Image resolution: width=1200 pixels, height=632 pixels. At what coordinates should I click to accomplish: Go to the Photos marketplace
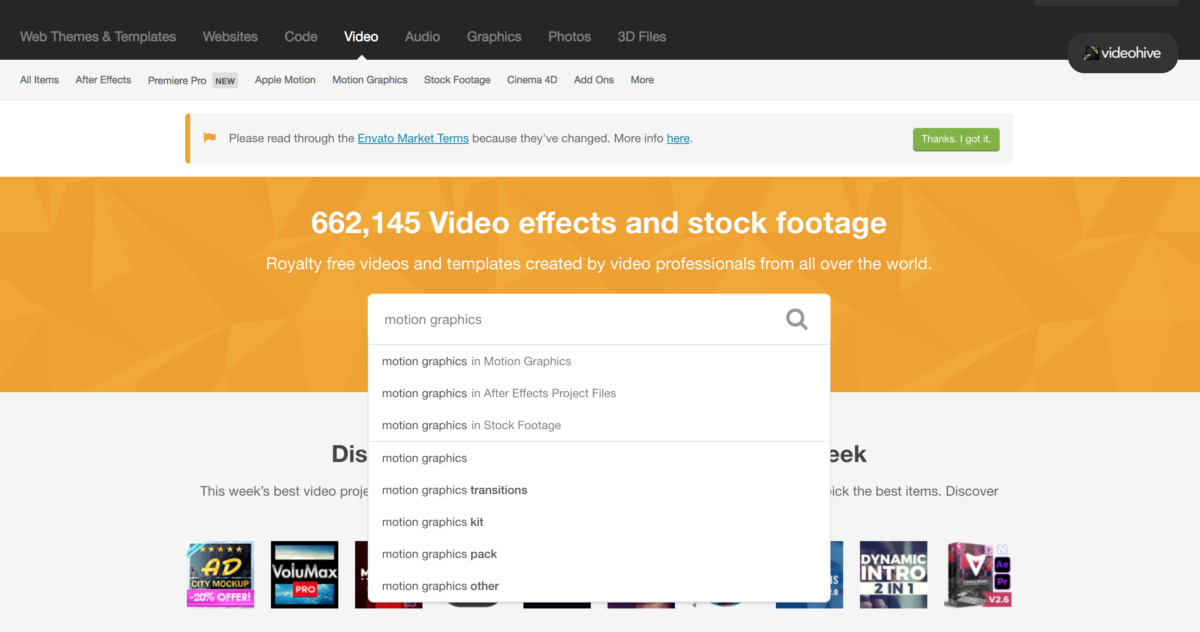(x=569, y=36)
